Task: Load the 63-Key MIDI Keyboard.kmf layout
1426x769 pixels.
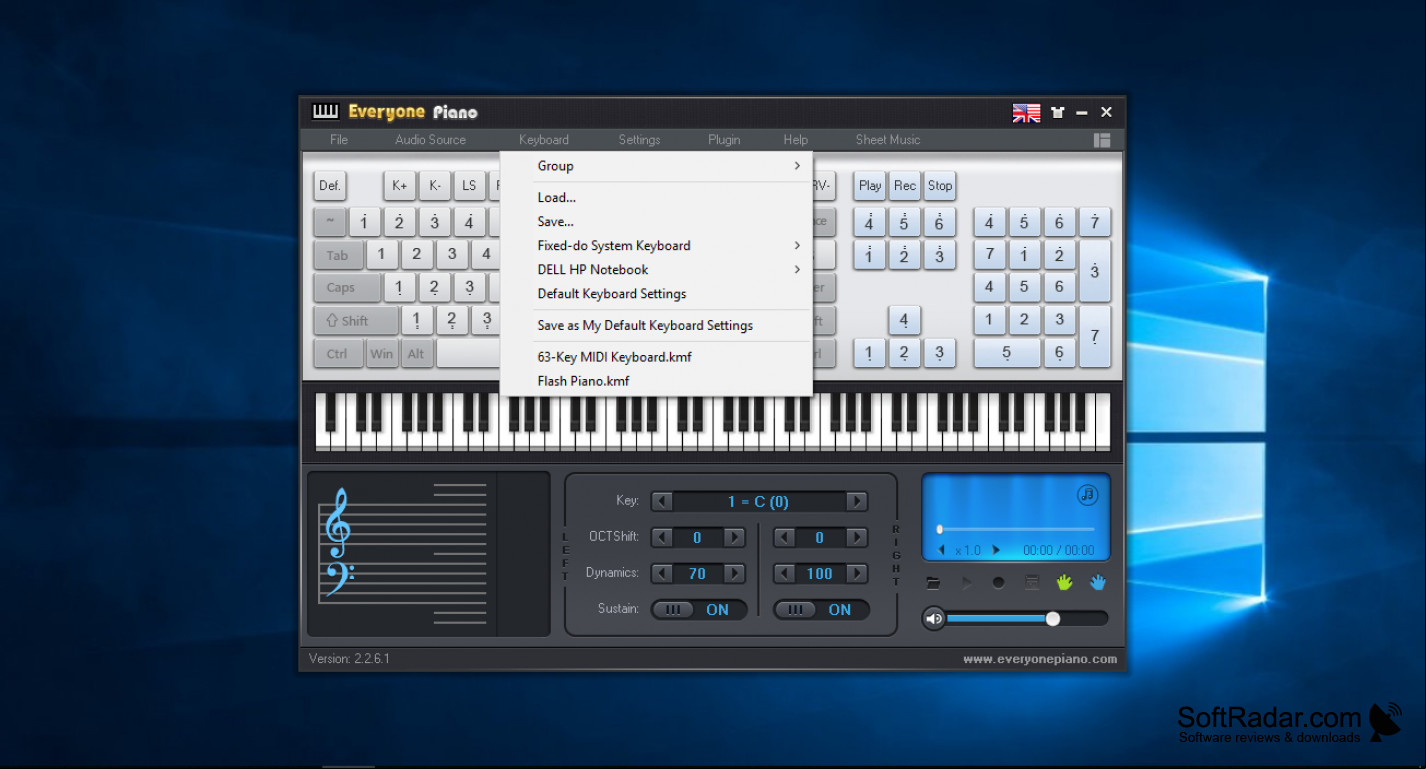Action: pyautogui.click(x=656, y=357)
